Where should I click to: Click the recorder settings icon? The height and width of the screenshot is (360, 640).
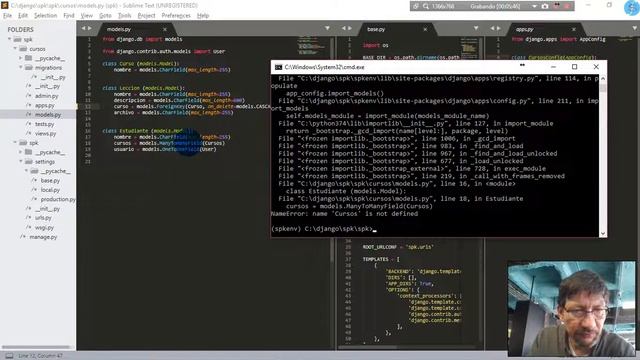[416, 6]
